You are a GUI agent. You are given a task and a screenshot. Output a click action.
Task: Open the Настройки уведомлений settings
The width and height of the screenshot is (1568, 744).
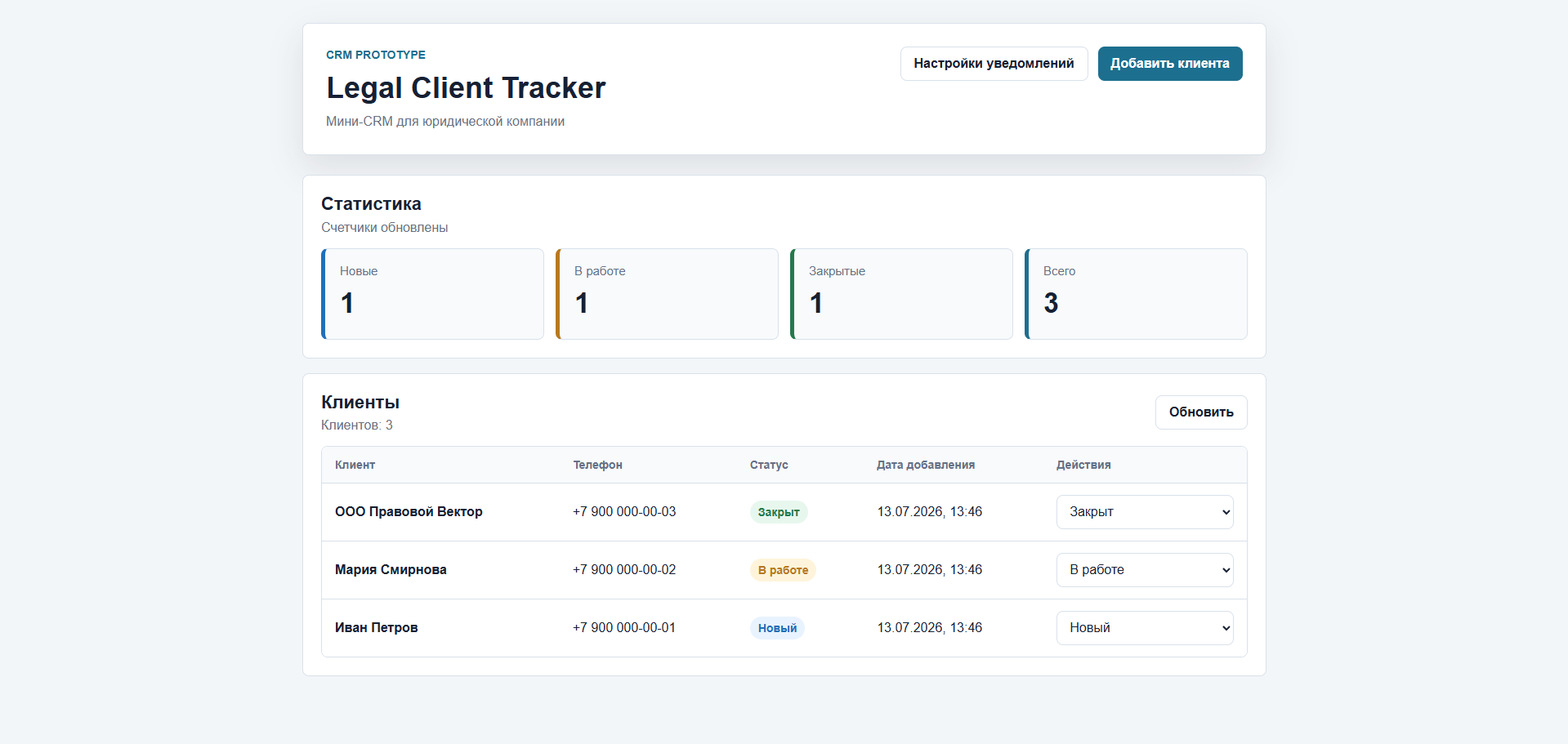click(x=994, y=64)
